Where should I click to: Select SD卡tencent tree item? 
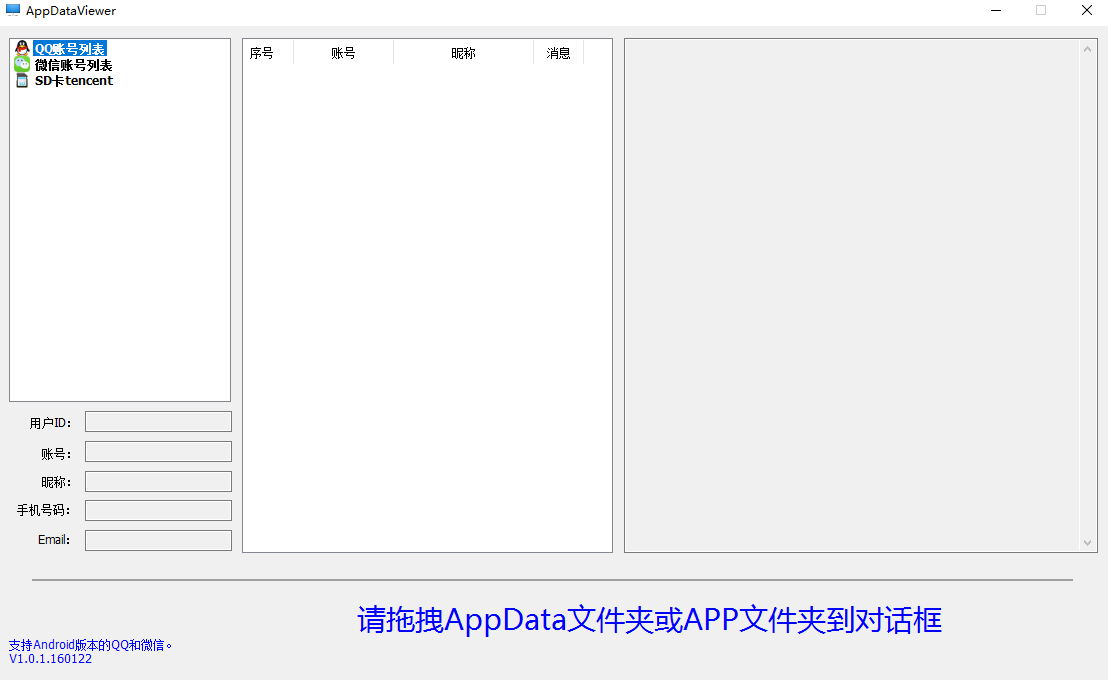pos(73,81)
